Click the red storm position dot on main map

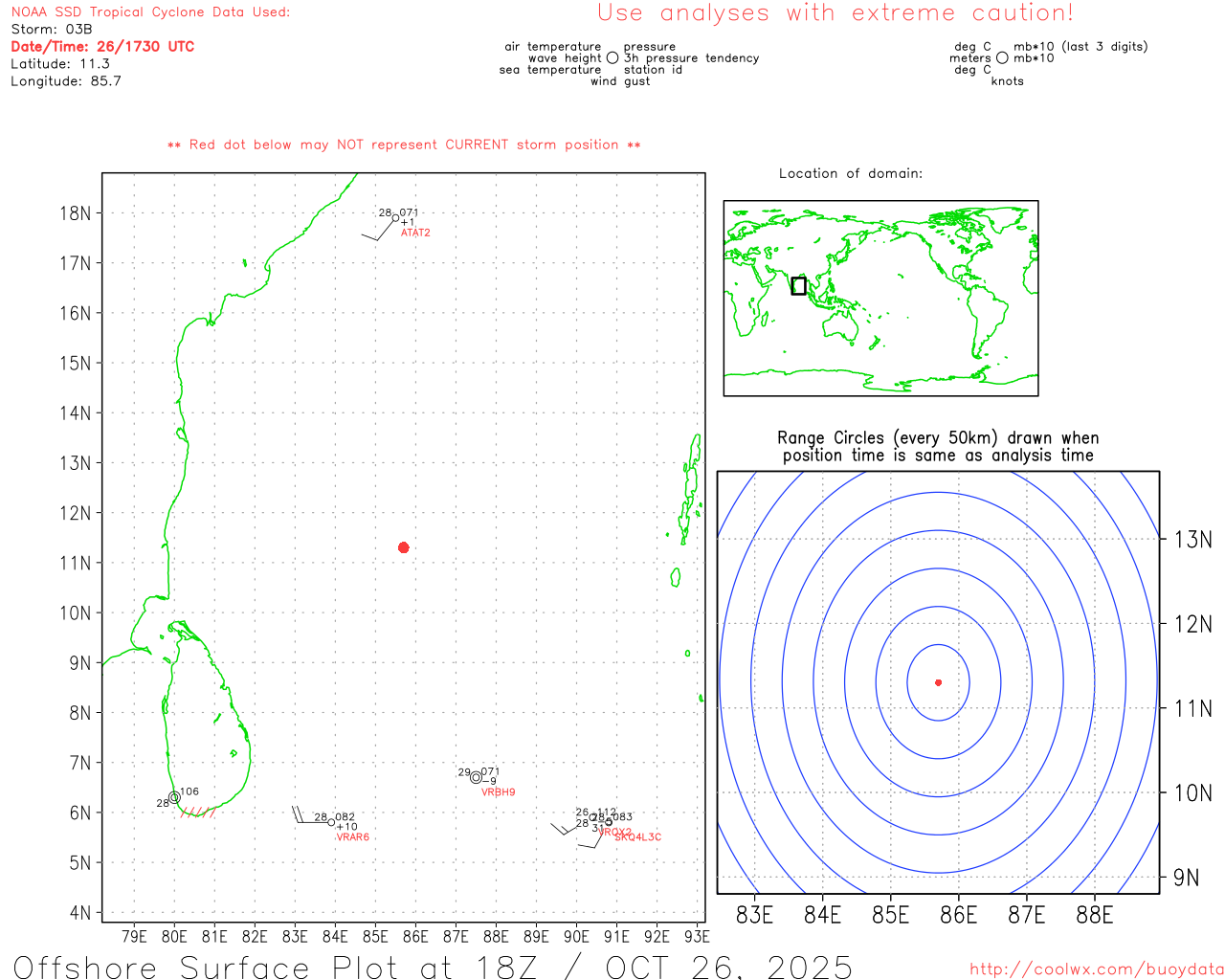[404, 547]
